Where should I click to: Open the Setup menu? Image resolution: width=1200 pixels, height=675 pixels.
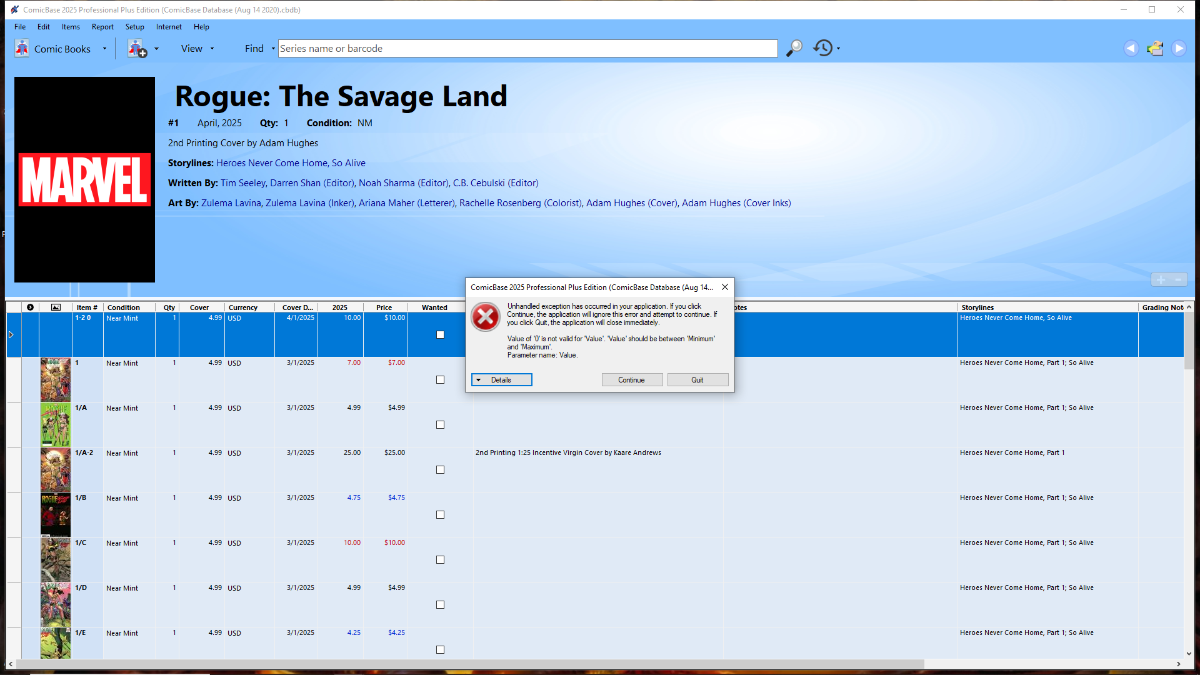135,27
